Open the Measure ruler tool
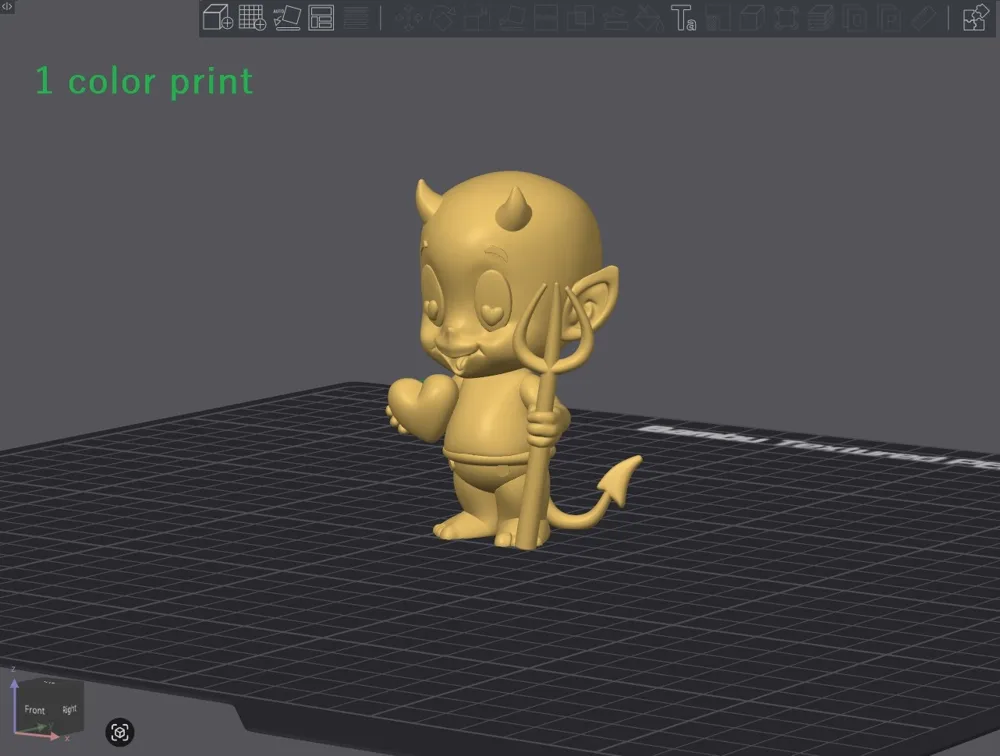 click(x=923, y=17)
